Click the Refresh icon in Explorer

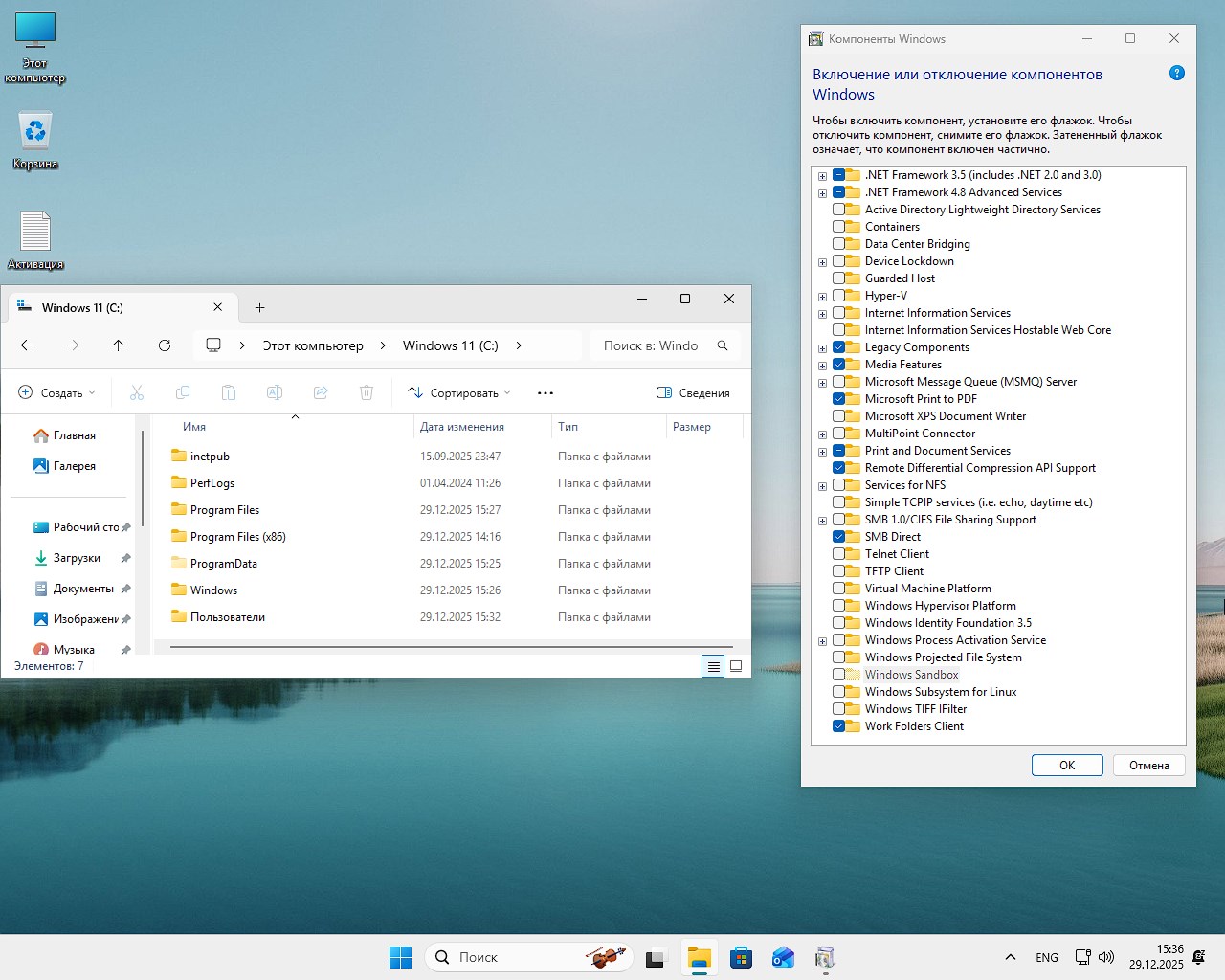[165, 345]
